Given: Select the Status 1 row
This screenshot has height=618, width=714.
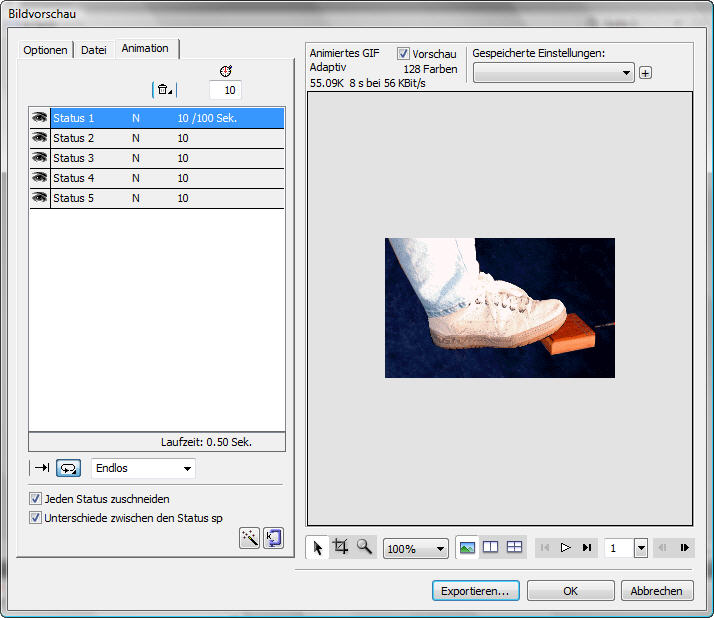Looking at the screenshot, I should (x=157, y=118).
